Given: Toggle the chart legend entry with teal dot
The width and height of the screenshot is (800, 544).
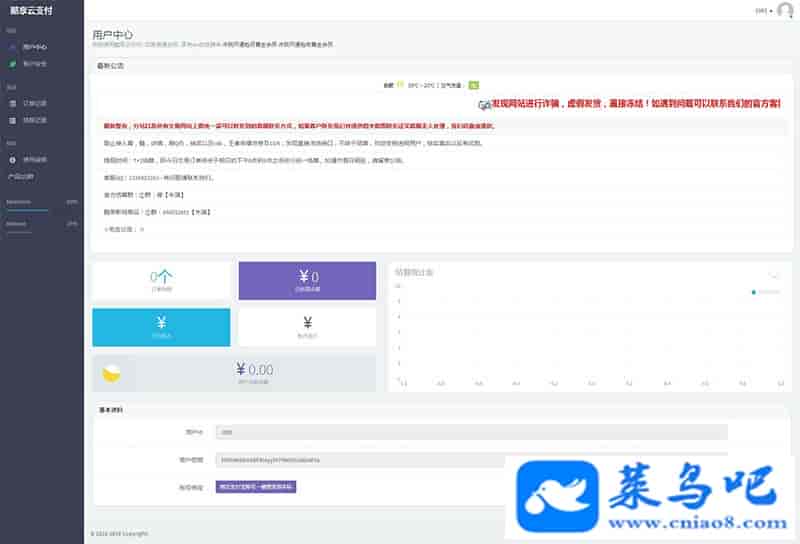Looking at the screenshot, I should (x=766, y=292).
